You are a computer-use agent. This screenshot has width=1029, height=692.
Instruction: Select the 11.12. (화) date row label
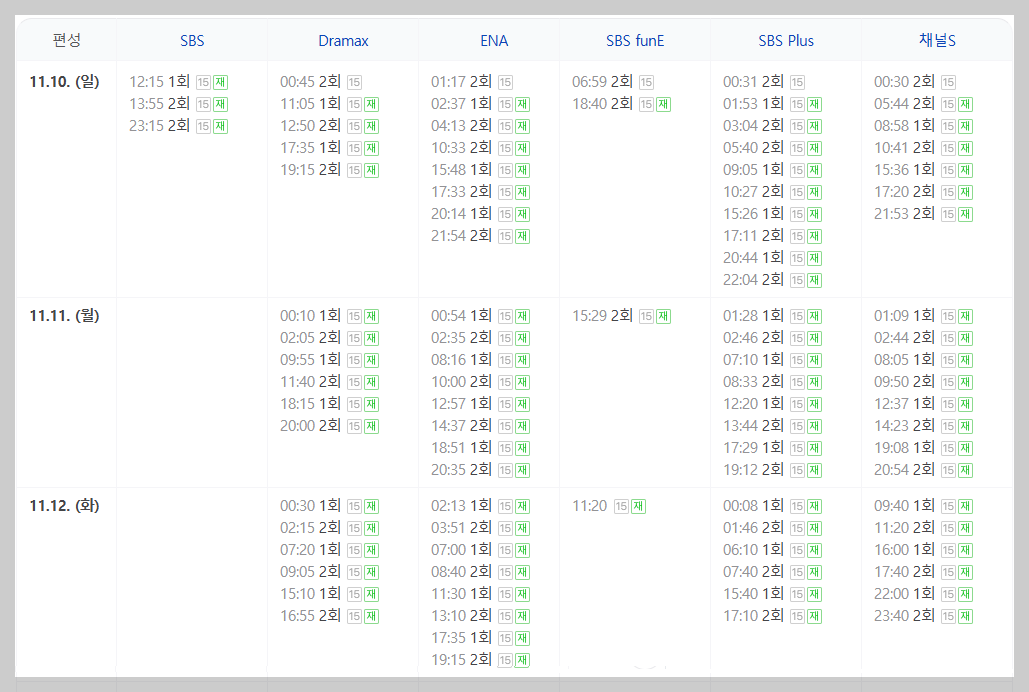point(64,506)
